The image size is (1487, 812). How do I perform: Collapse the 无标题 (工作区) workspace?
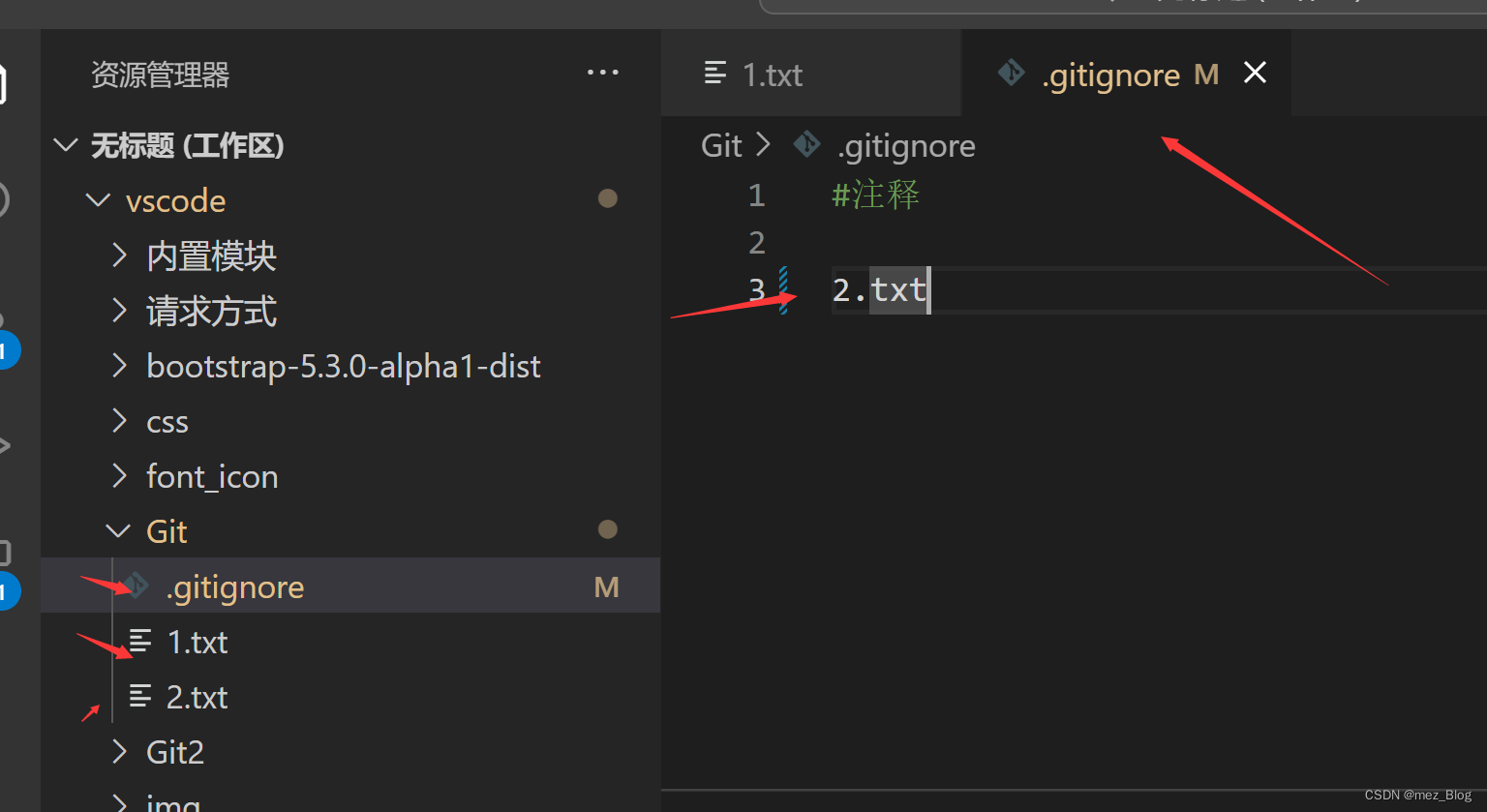66,146
